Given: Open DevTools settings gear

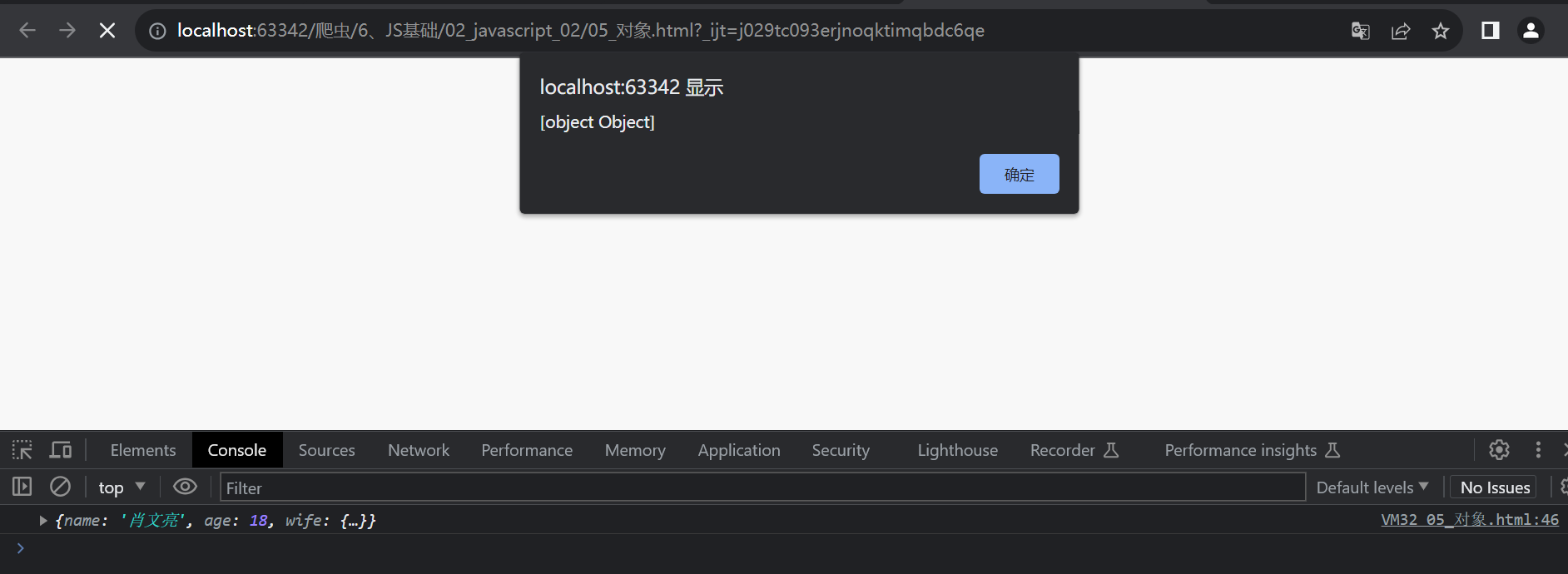Looking at the screenshot, I should coord(1499,450).
